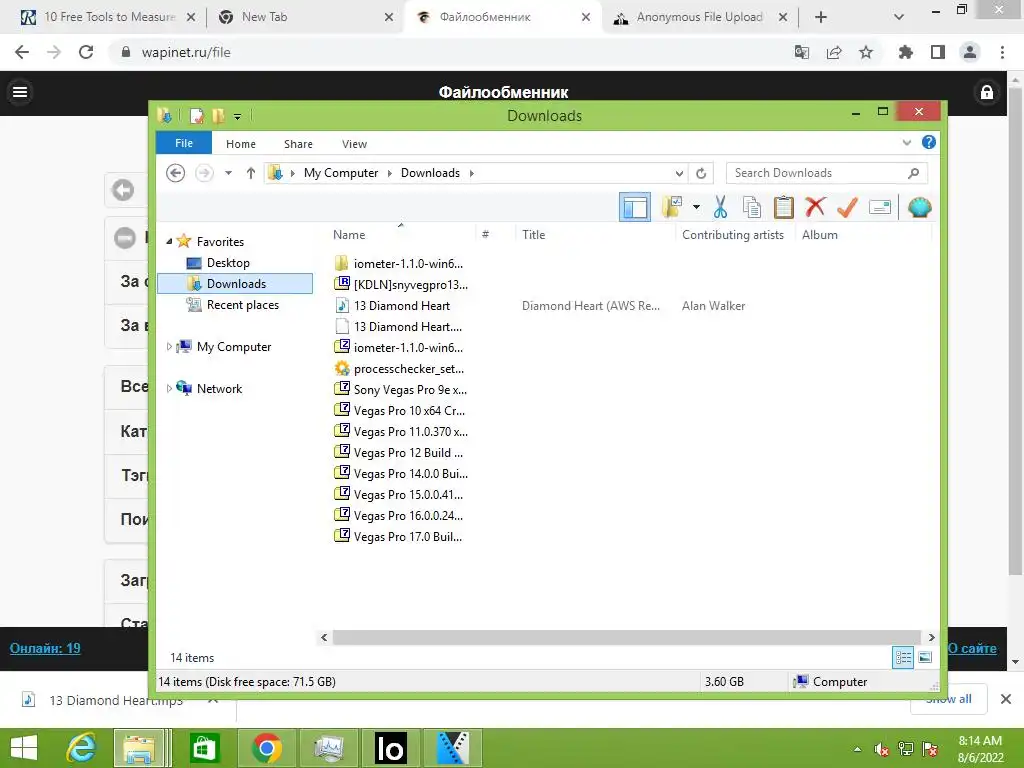1024x768 pixels.
Task: Expand Network in navigation pane
Action: click(169, 389)
